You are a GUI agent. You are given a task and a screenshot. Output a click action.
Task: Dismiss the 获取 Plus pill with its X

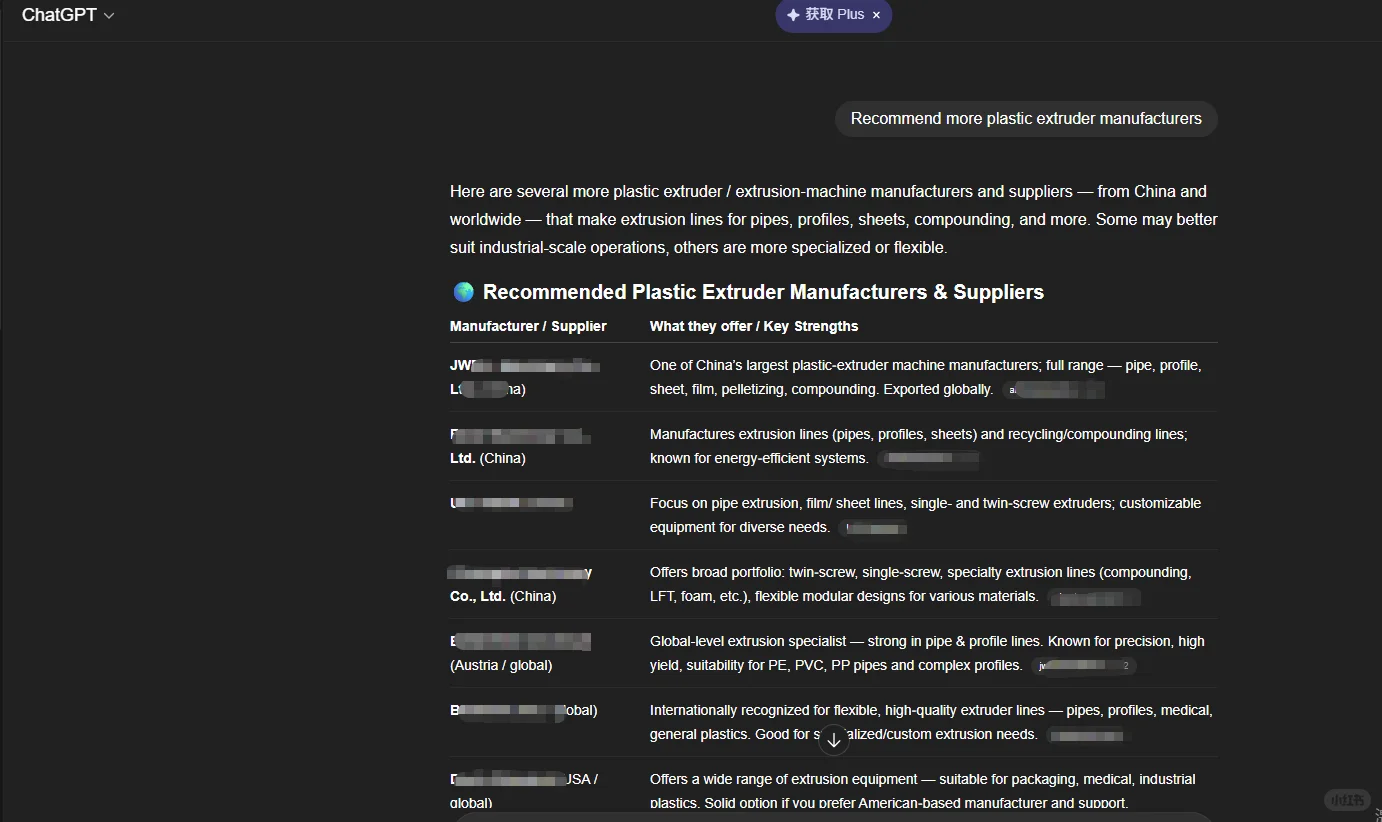(x=876, y=15)
